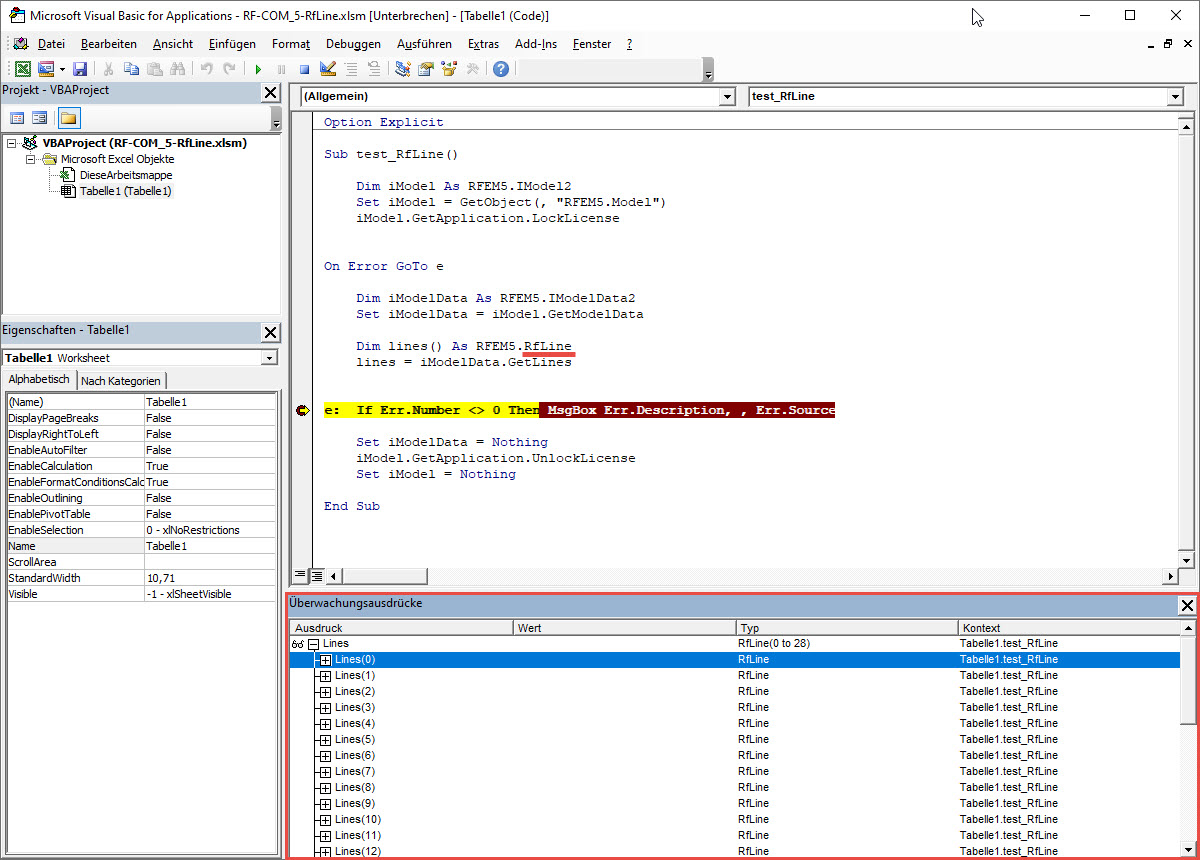Close the Überwachungsausdrücke panel
1200x860 pixels.
pos(1187,605)
